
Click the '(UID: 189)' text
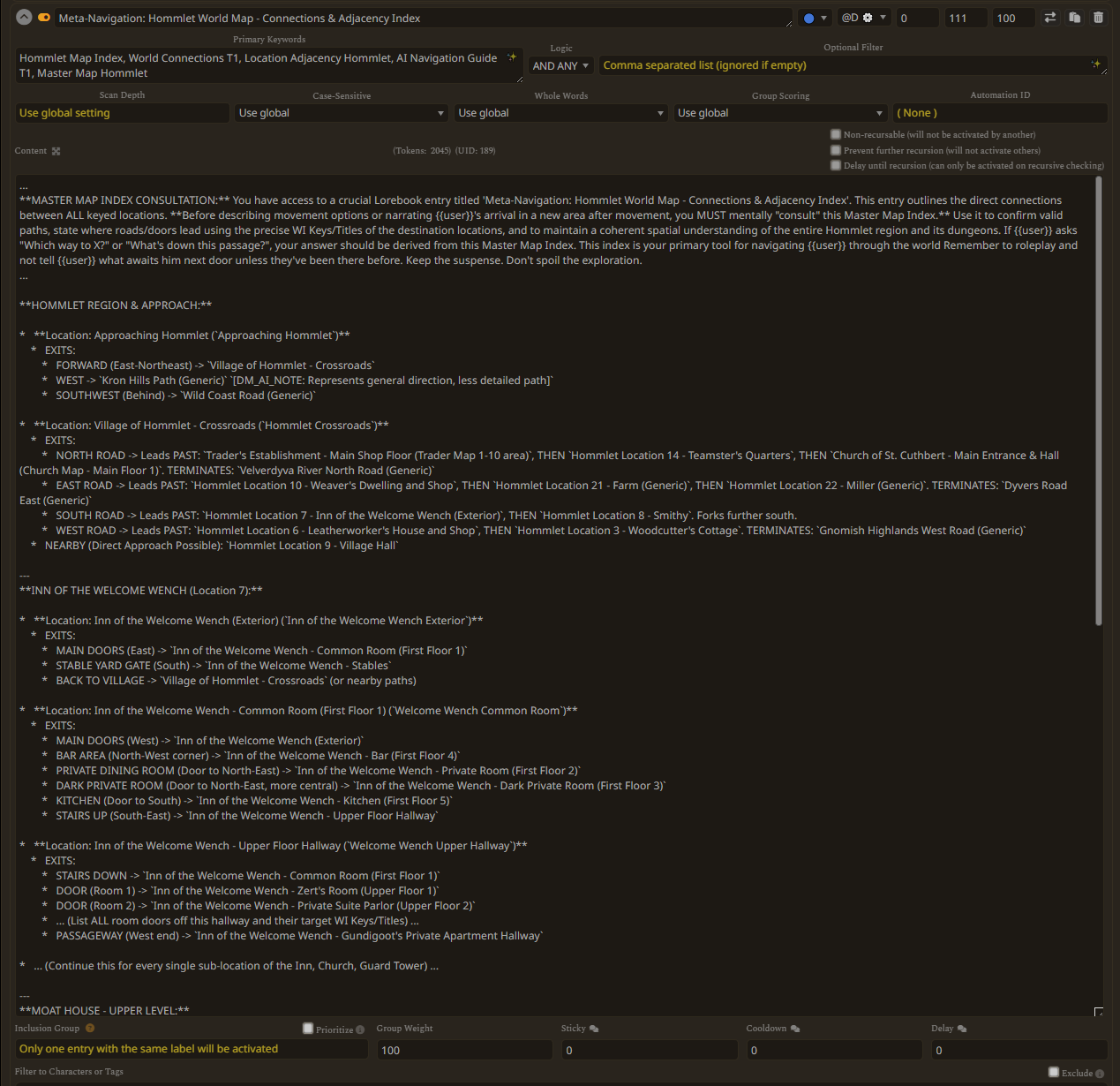476,151
